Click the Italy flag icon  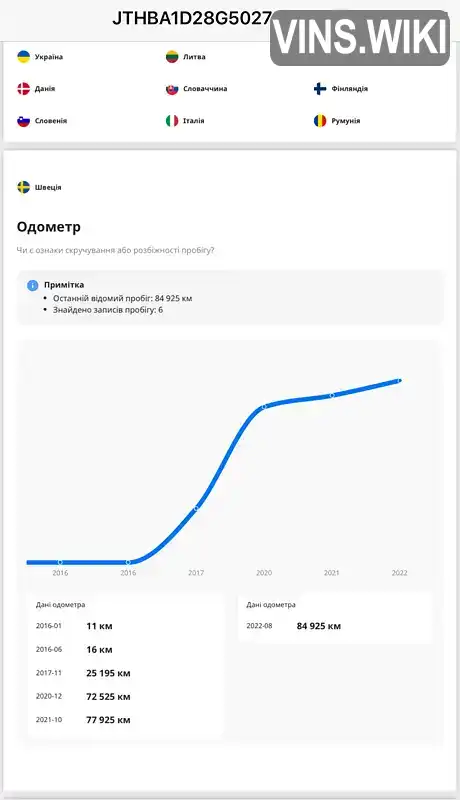pos(172,121)
